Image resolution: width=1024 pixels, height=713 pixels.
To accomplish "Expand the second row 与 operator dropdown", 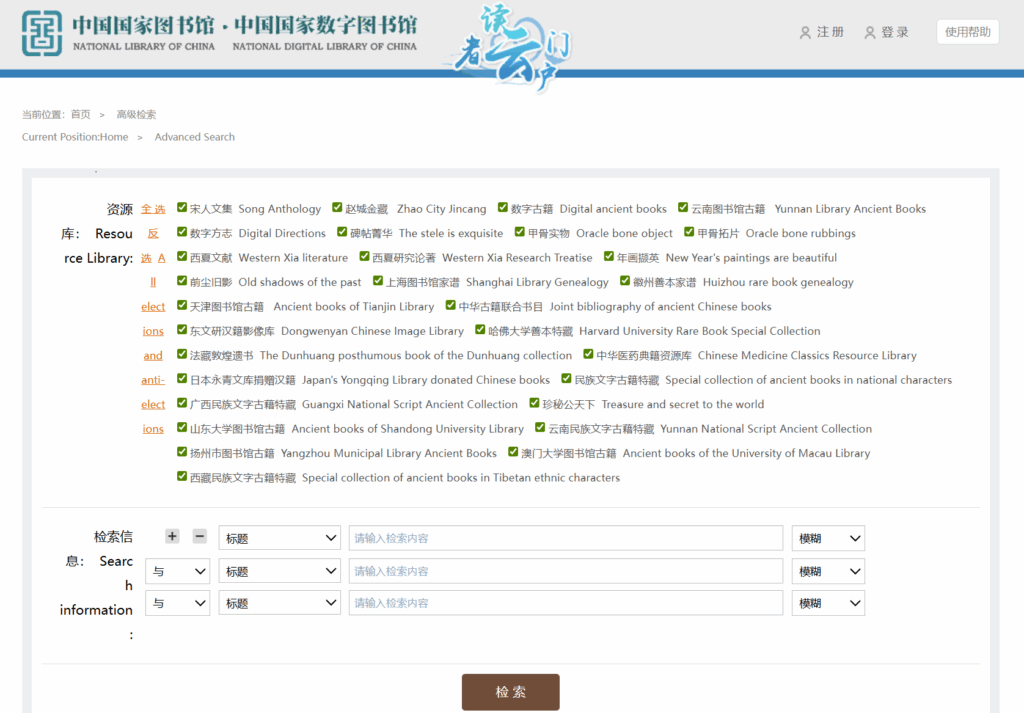I will tap(177, 571).
